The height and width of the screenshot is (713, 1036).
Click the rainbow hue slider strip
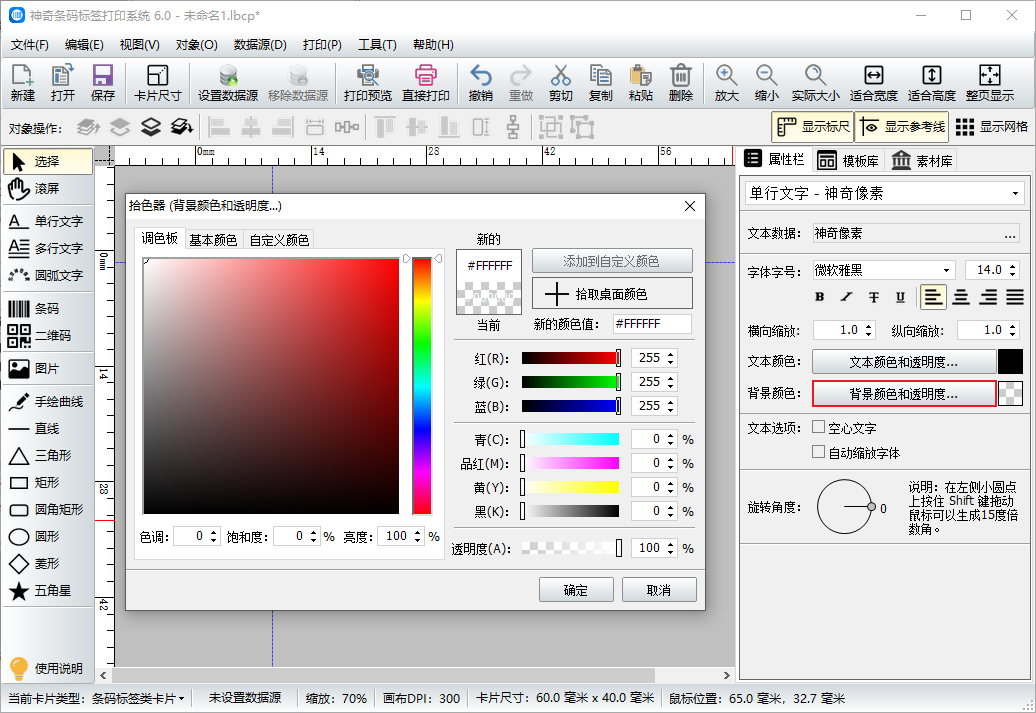tap(421, 386)
